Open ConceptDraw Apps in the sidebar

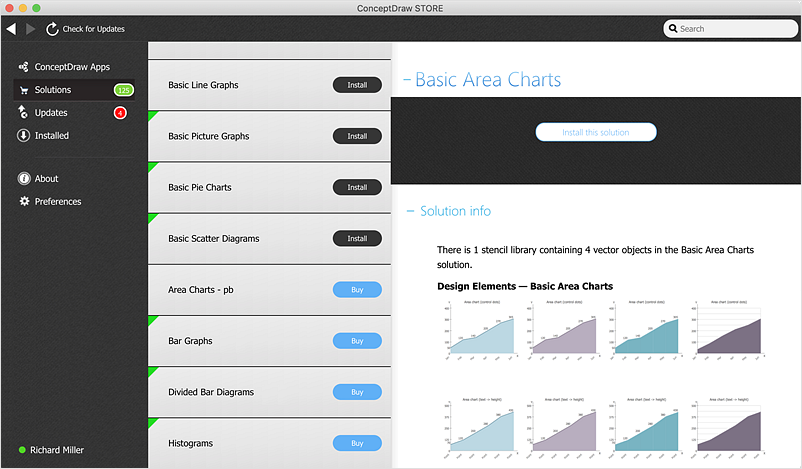coord(72,67)
